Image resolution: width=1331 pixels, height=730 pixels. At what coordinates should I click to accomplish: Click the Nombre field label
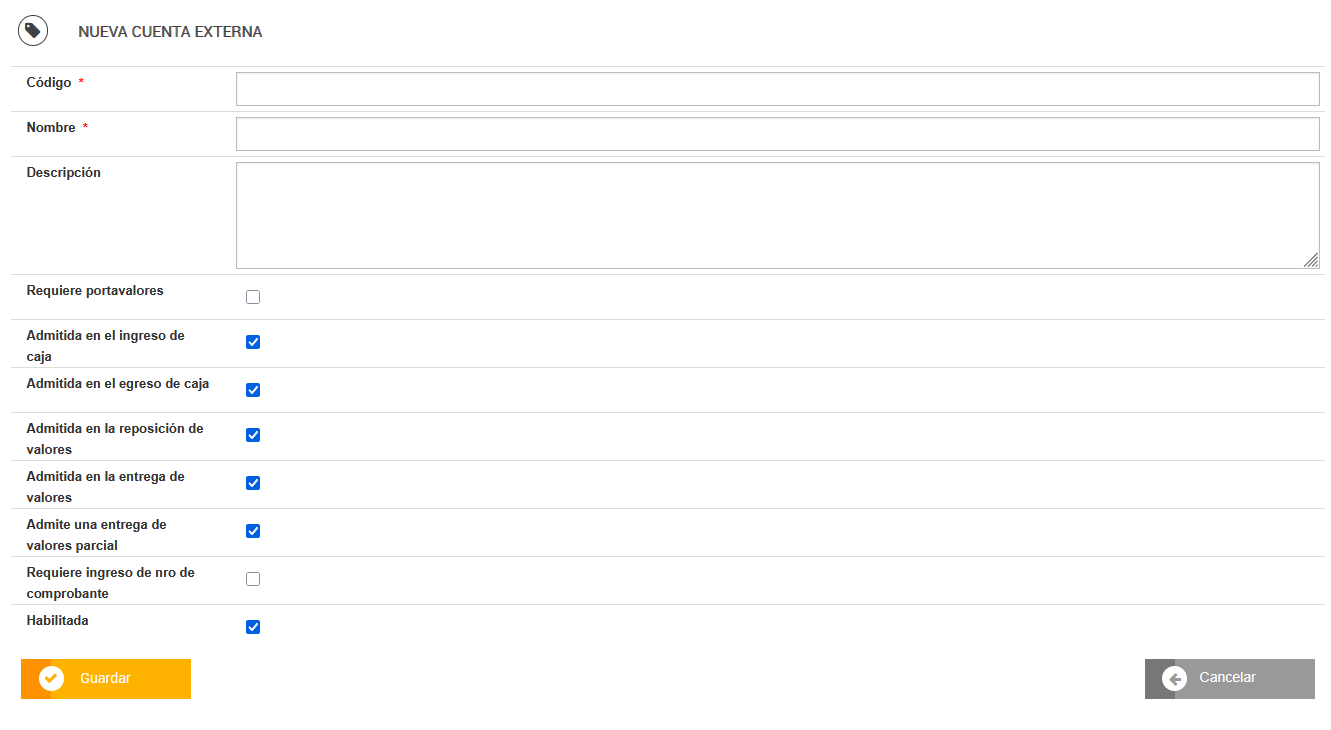(51, 128)
